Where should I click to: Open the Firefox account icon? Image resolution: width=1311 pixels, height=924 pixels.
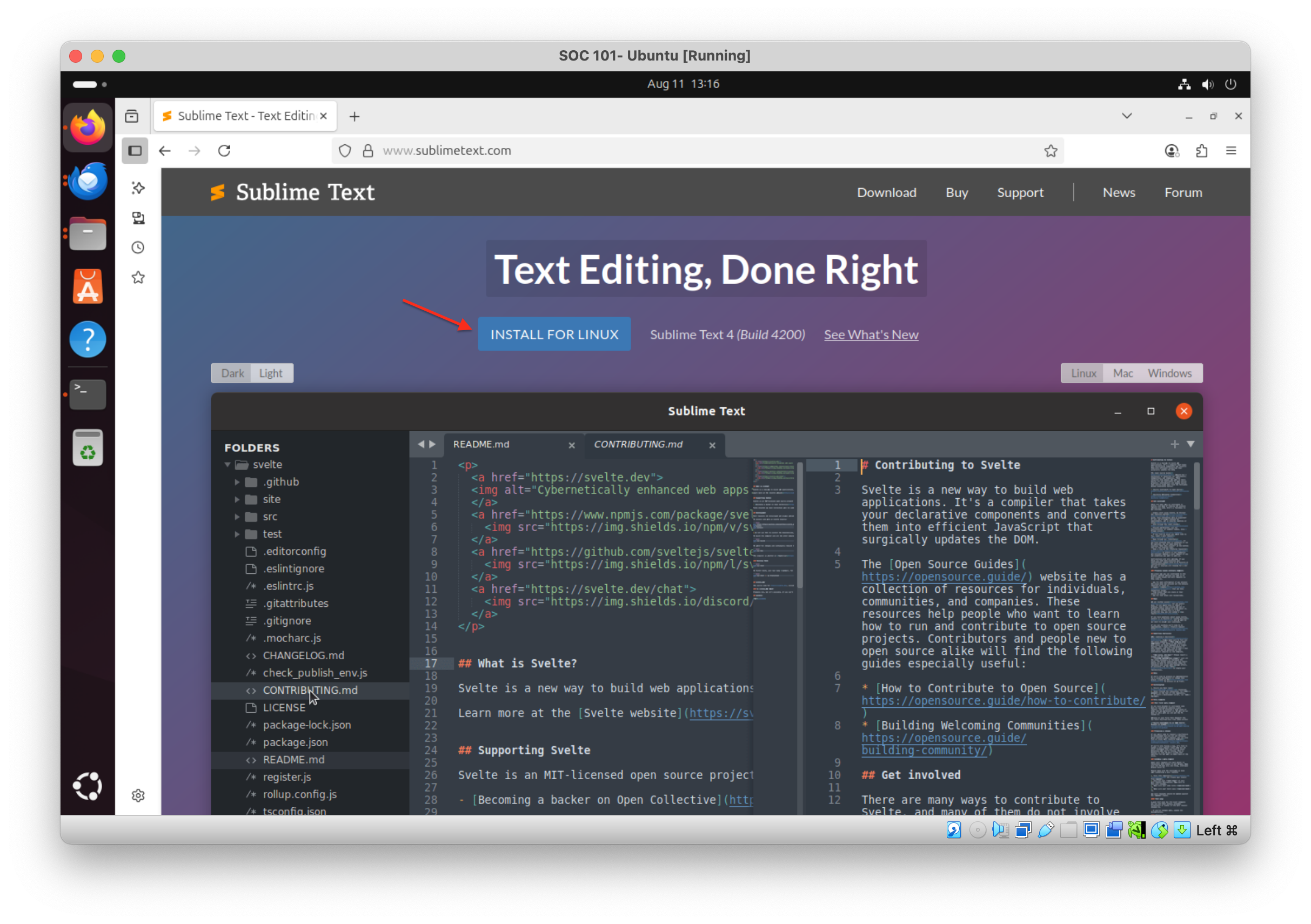1172,151
